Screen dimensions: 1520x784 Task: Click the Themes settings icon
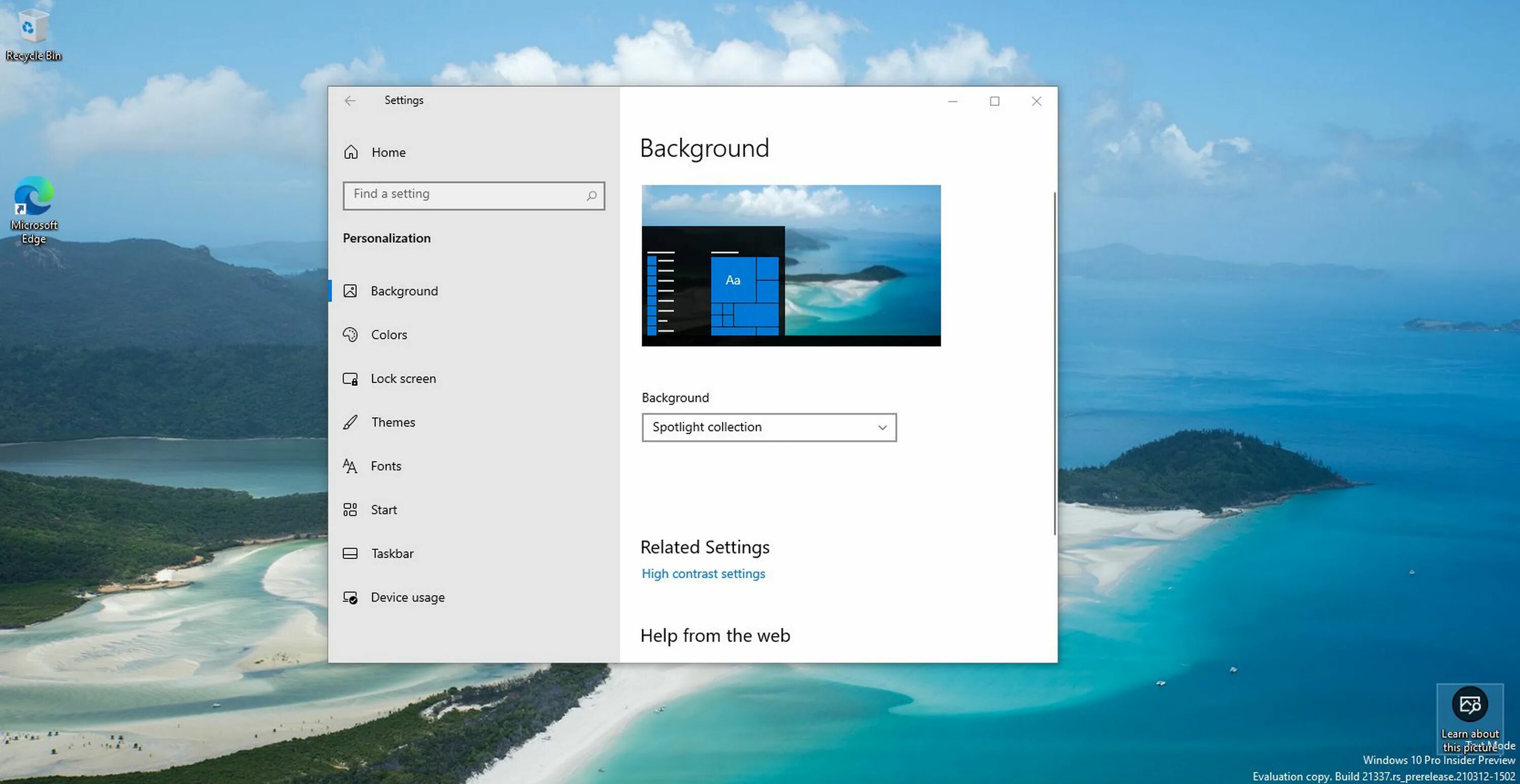coord(350,421)
